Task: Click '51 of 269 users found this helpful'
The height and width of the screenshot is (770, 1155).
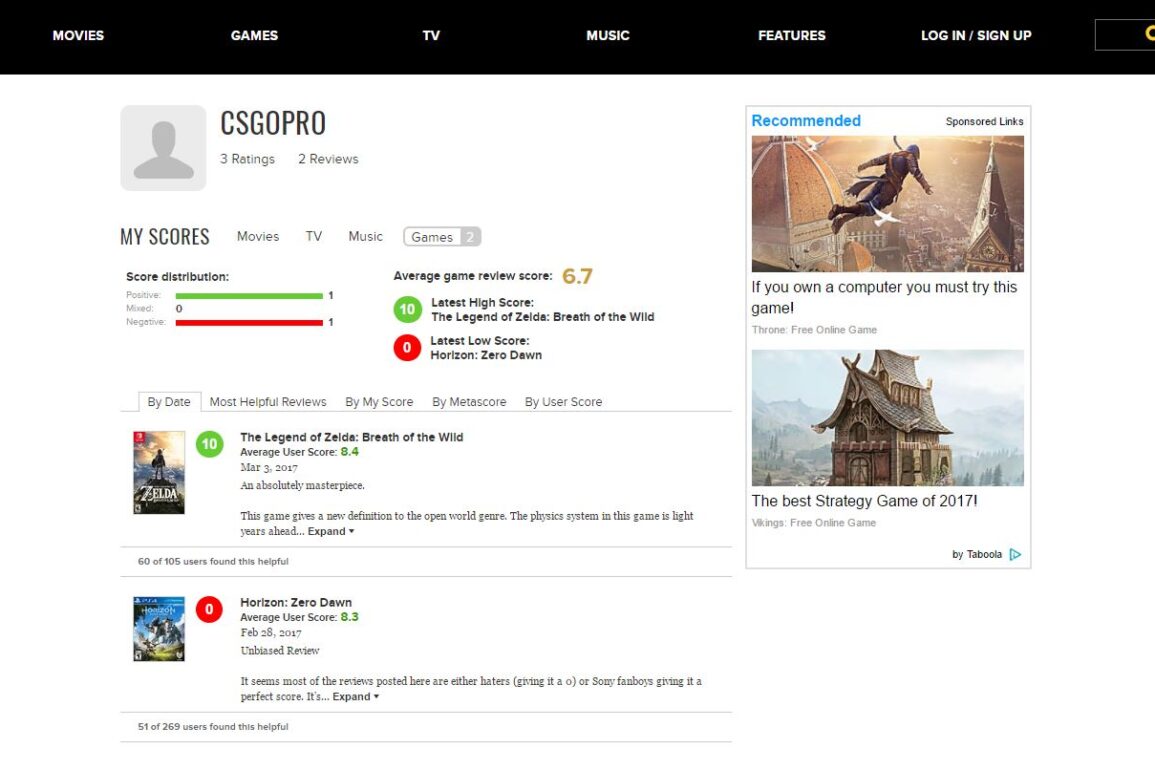Action: click(213, 727)
